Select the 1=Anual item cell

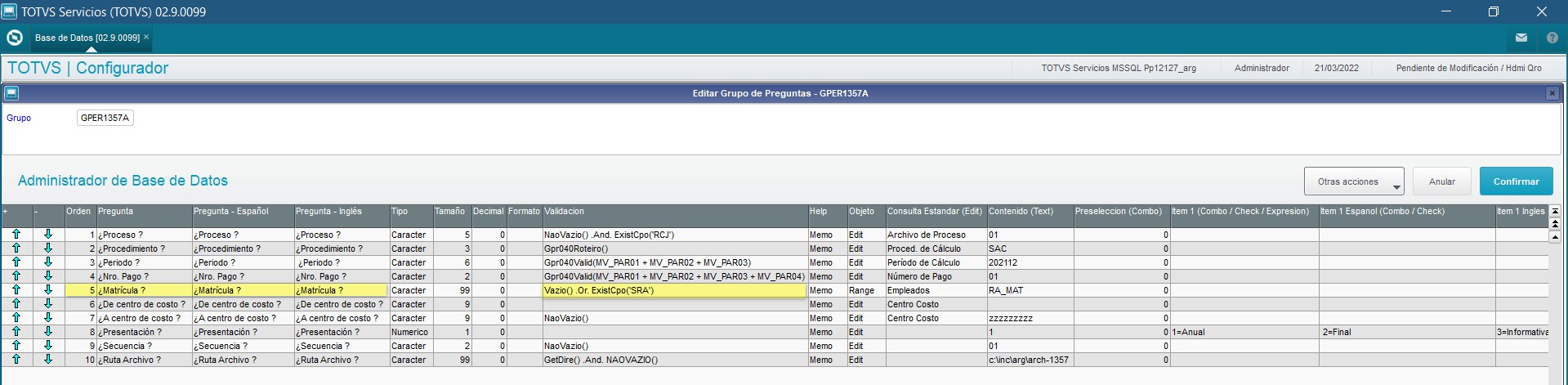(x=1244, y=332)
